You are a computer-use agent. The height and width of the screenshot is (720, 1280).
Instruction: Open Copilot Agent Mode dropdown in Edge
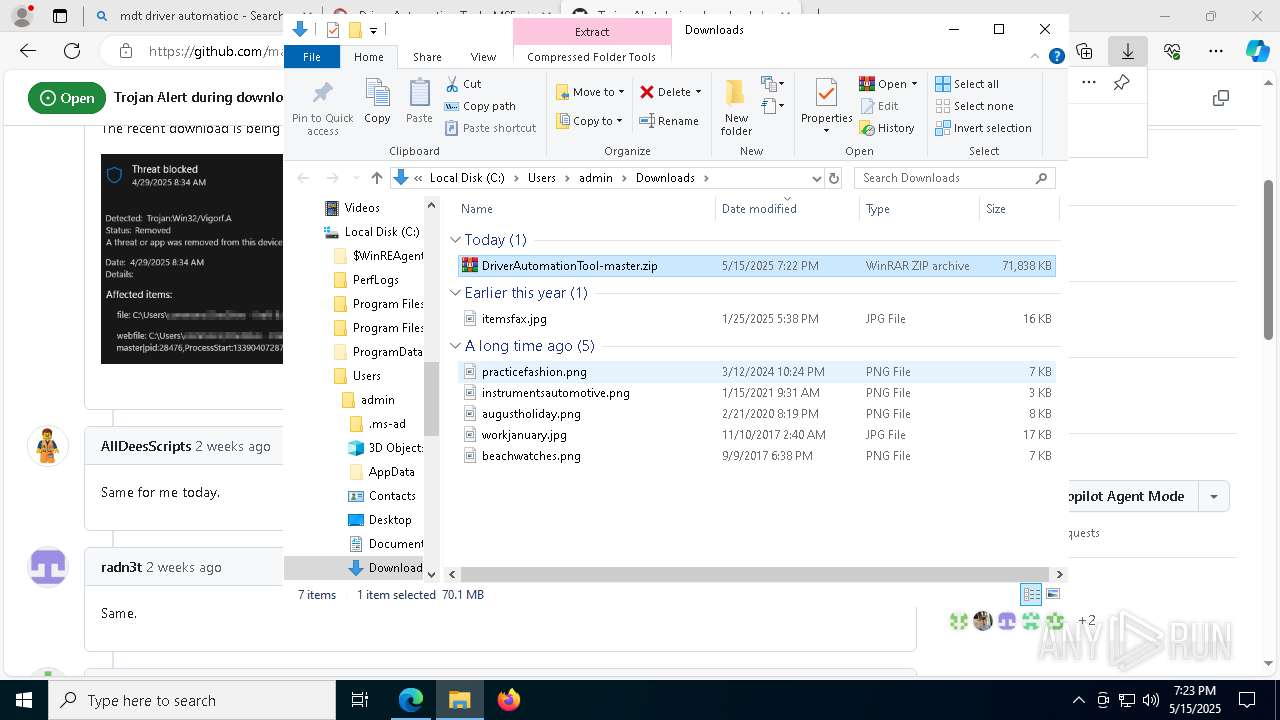coord(1214,497)
